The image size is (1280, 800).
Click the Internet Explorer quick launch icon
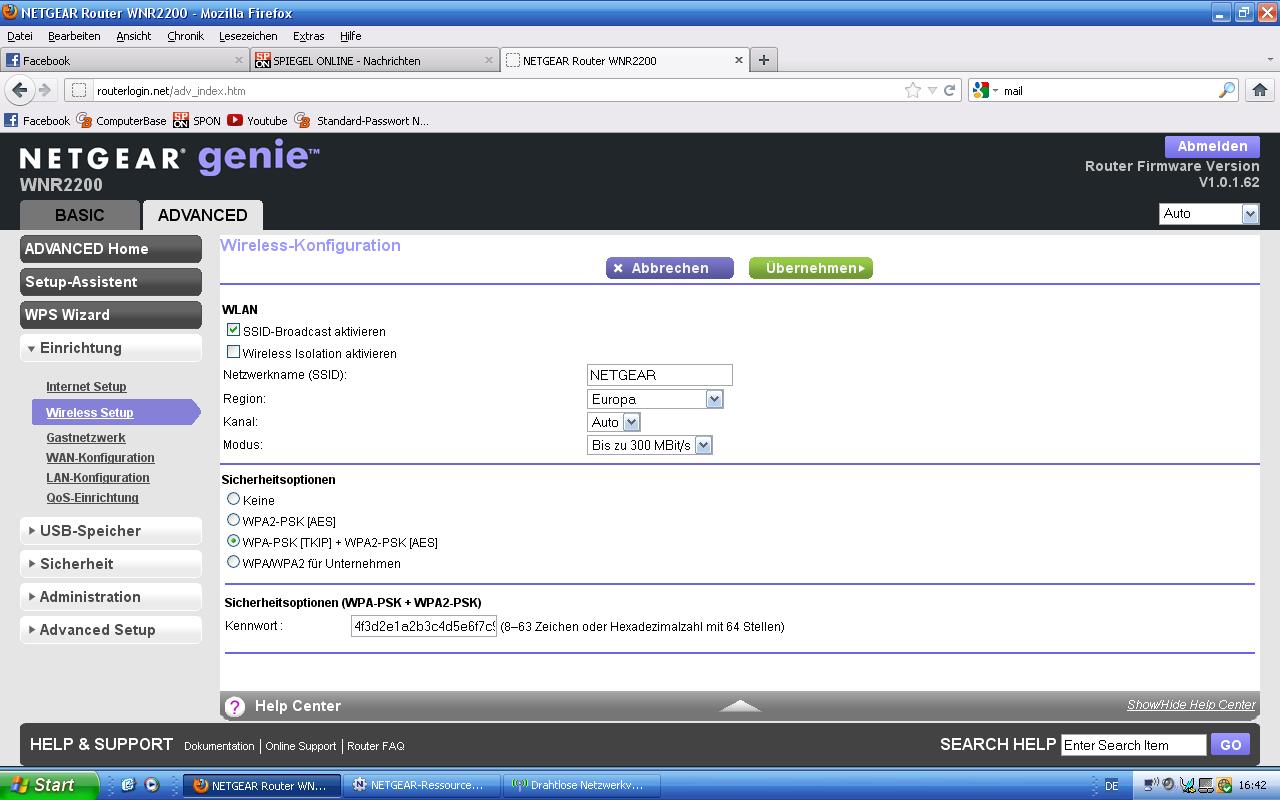click(x=127, y=785)
